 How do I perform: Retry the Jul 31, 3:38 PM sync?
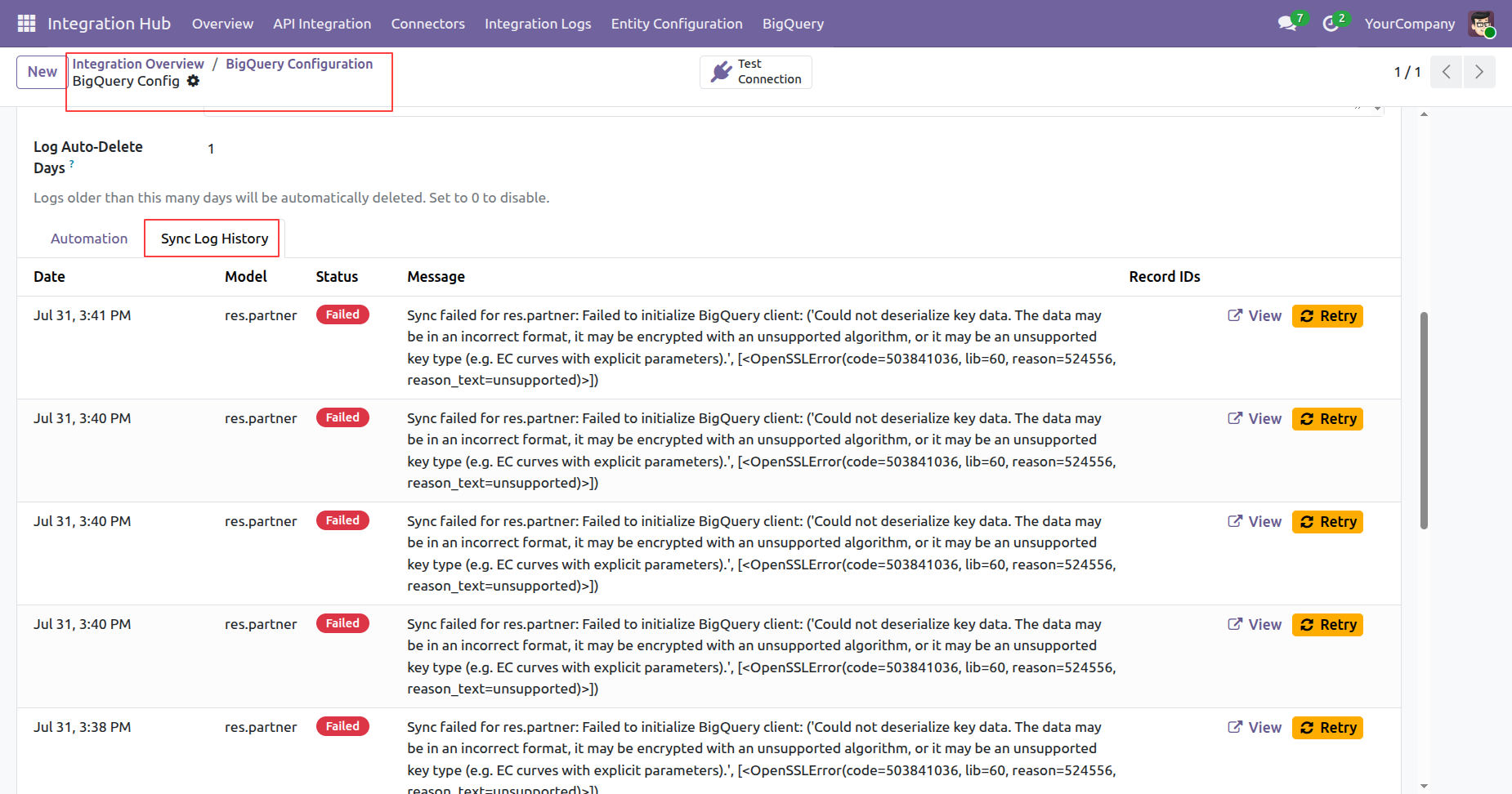click(1327, 728)
